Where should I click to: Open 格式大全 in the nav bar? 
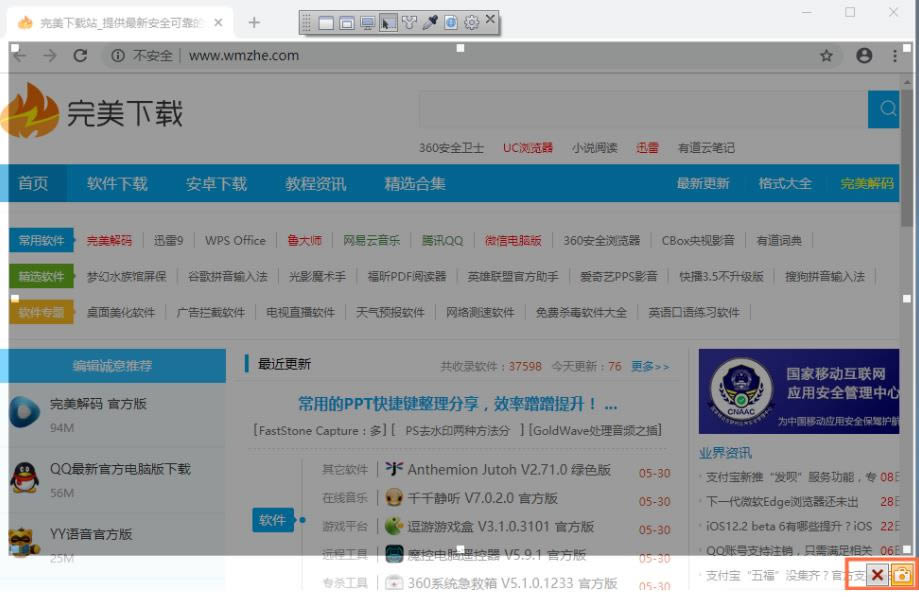[785, 183]
